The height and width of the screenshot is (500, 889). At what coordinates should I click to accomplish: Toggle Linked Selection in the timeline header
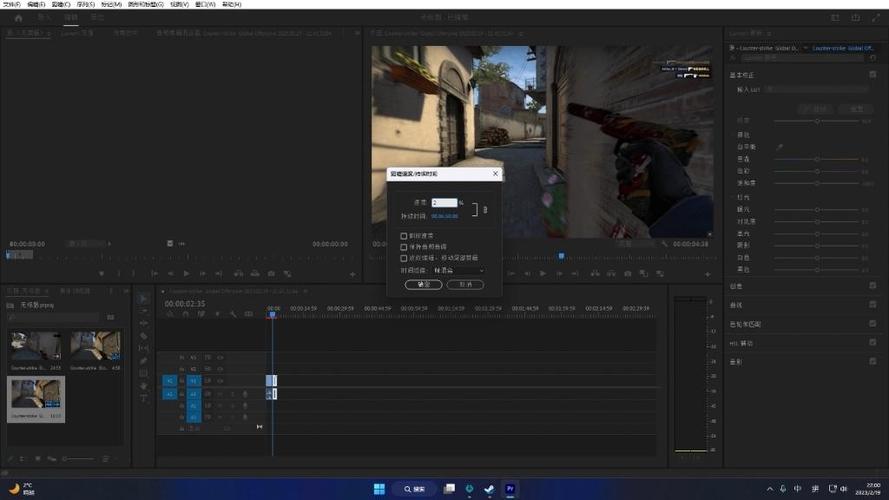(x=201, y=314)
